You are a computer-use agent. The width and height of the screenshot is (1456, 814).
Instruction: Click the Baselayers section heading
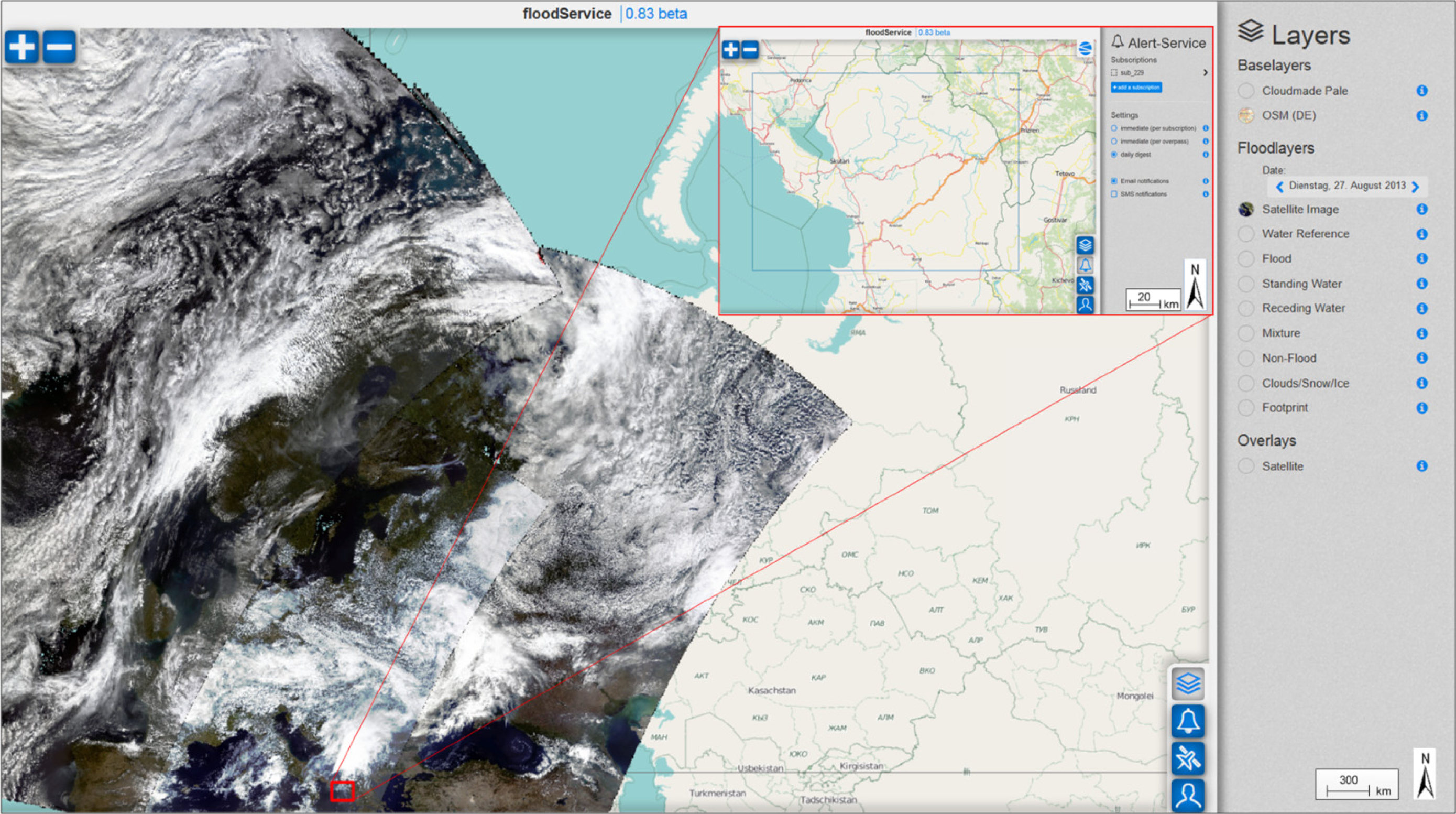[x=1274, y=66]
